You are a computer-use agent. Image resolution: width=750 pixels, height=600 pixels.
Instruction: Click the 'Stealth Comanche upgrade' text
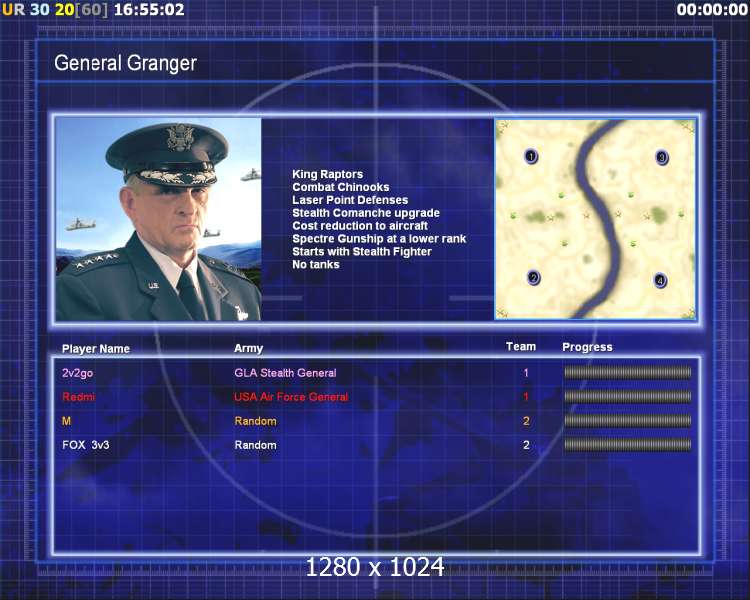click(366, 213)
